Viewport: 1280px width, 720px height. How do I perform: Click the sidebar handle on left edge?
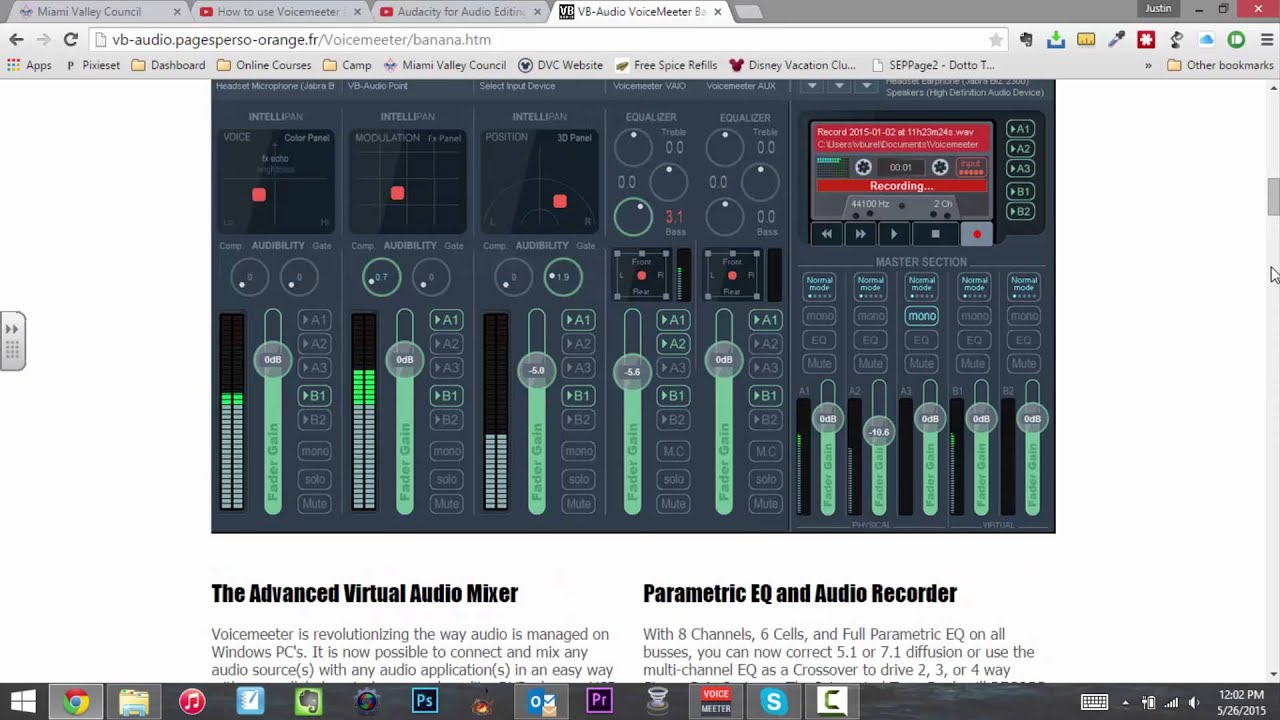(12, 340)
